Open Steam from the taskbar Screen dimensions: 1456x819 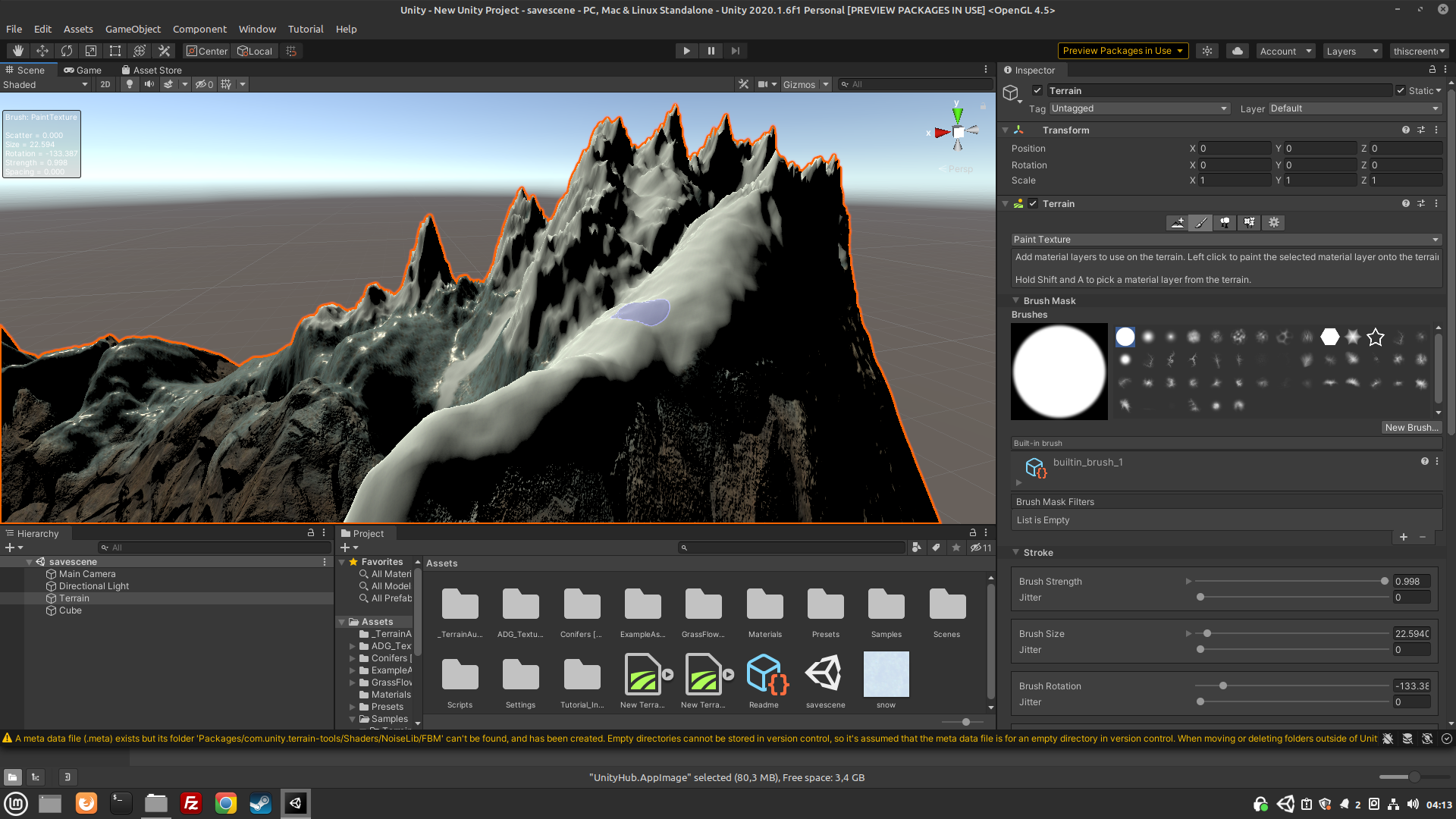coord(261,803)
